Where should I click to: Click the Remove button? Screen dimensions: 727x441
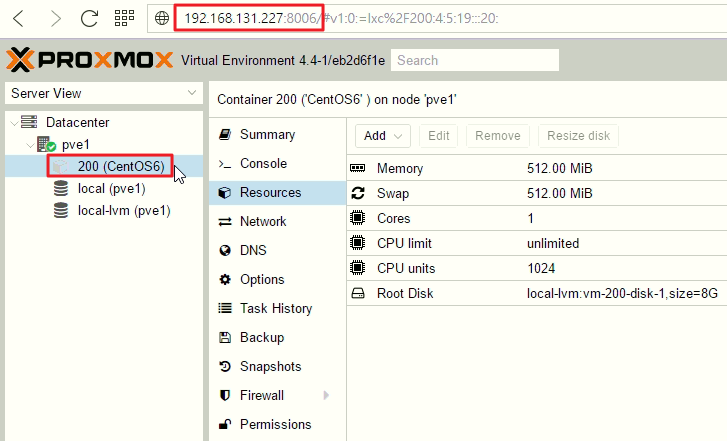pyautogui.click(x=497, y=136)
